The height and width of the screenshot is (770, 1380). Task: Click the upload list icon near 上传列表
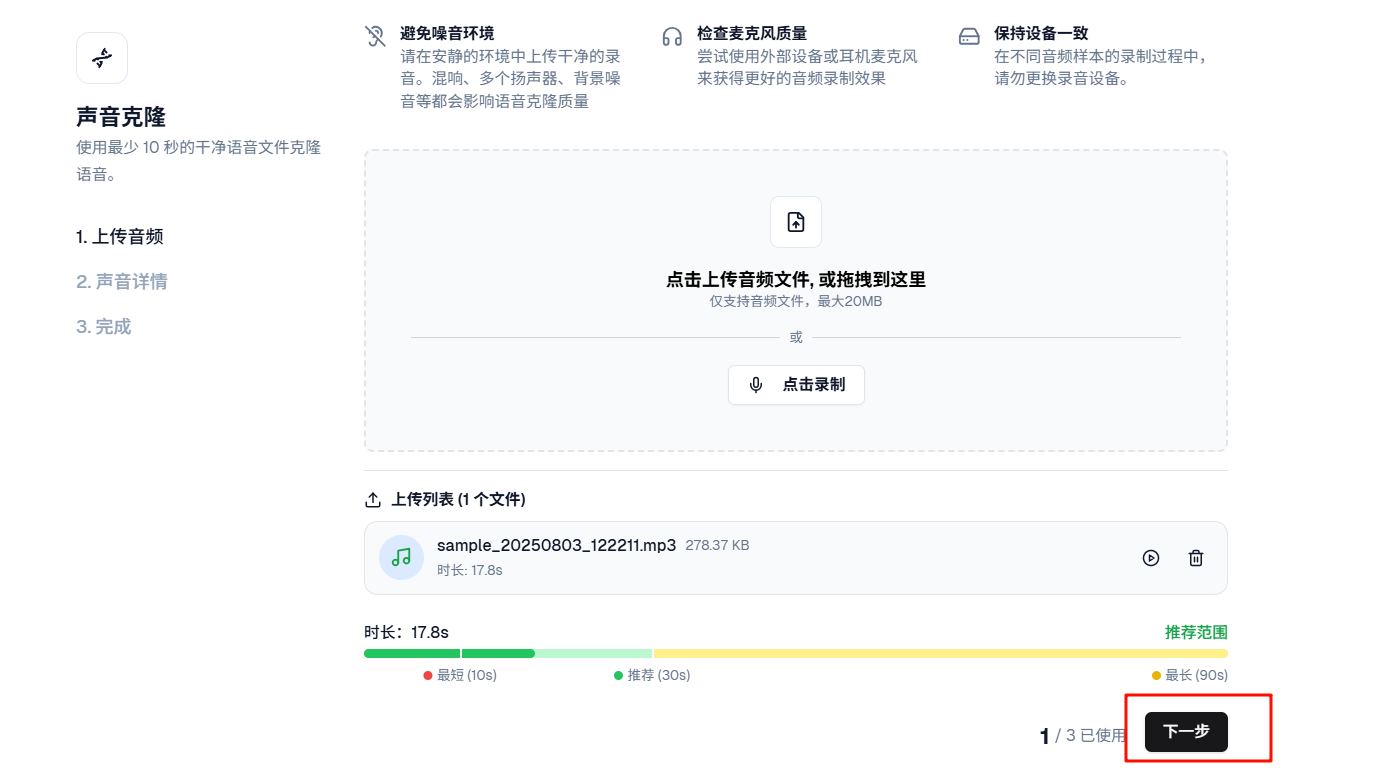coord(374,499)
